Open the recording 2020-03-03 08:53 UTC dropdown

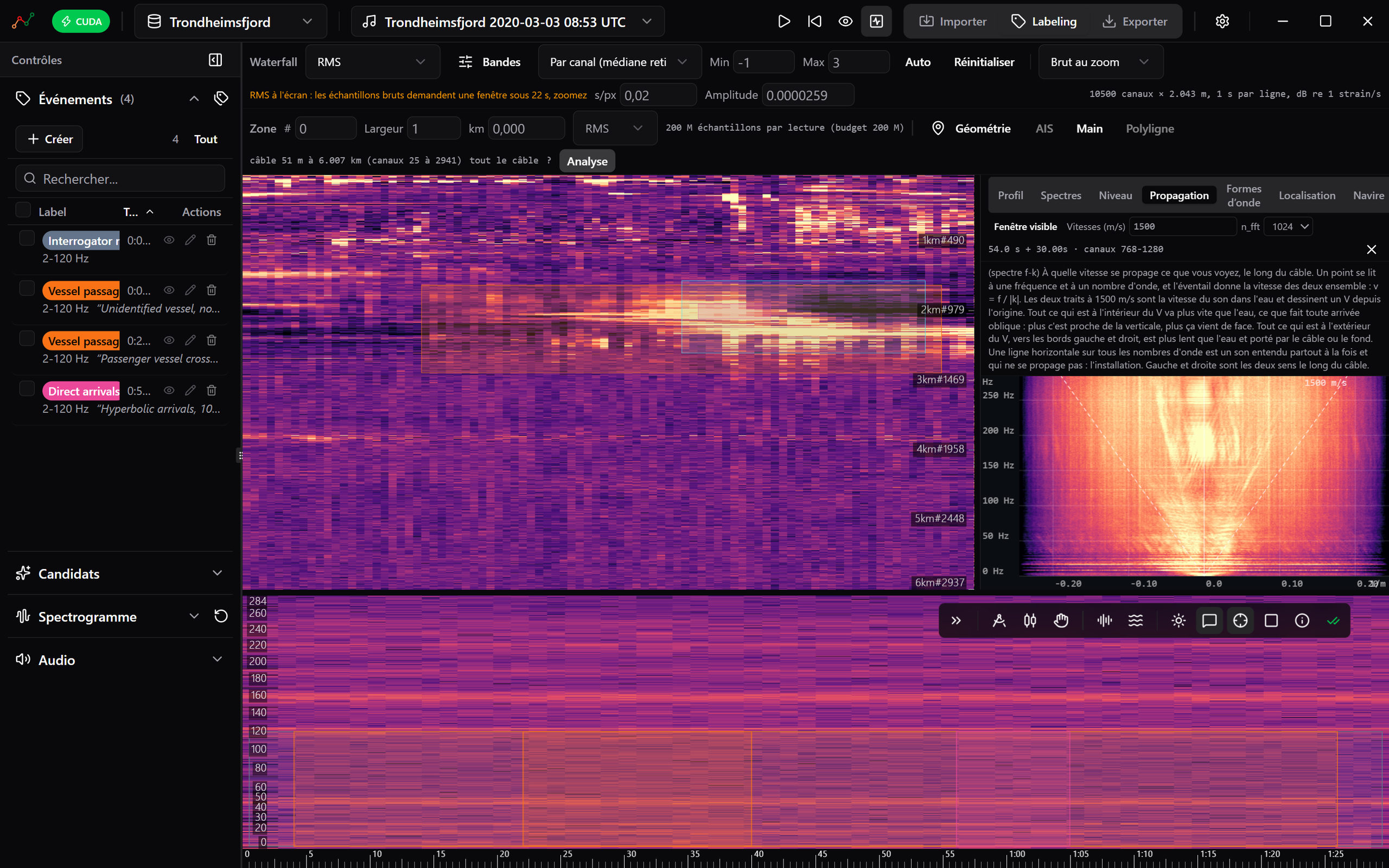coord(507,22)
